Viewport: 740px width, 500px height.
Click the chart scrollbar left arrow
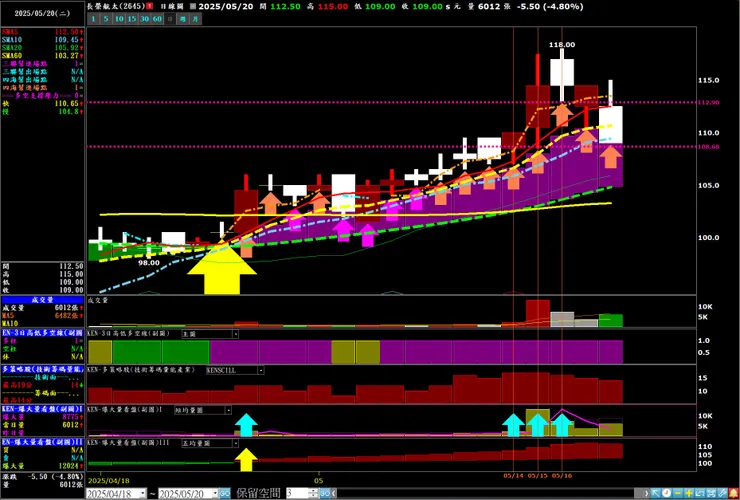tap(334, 493)
